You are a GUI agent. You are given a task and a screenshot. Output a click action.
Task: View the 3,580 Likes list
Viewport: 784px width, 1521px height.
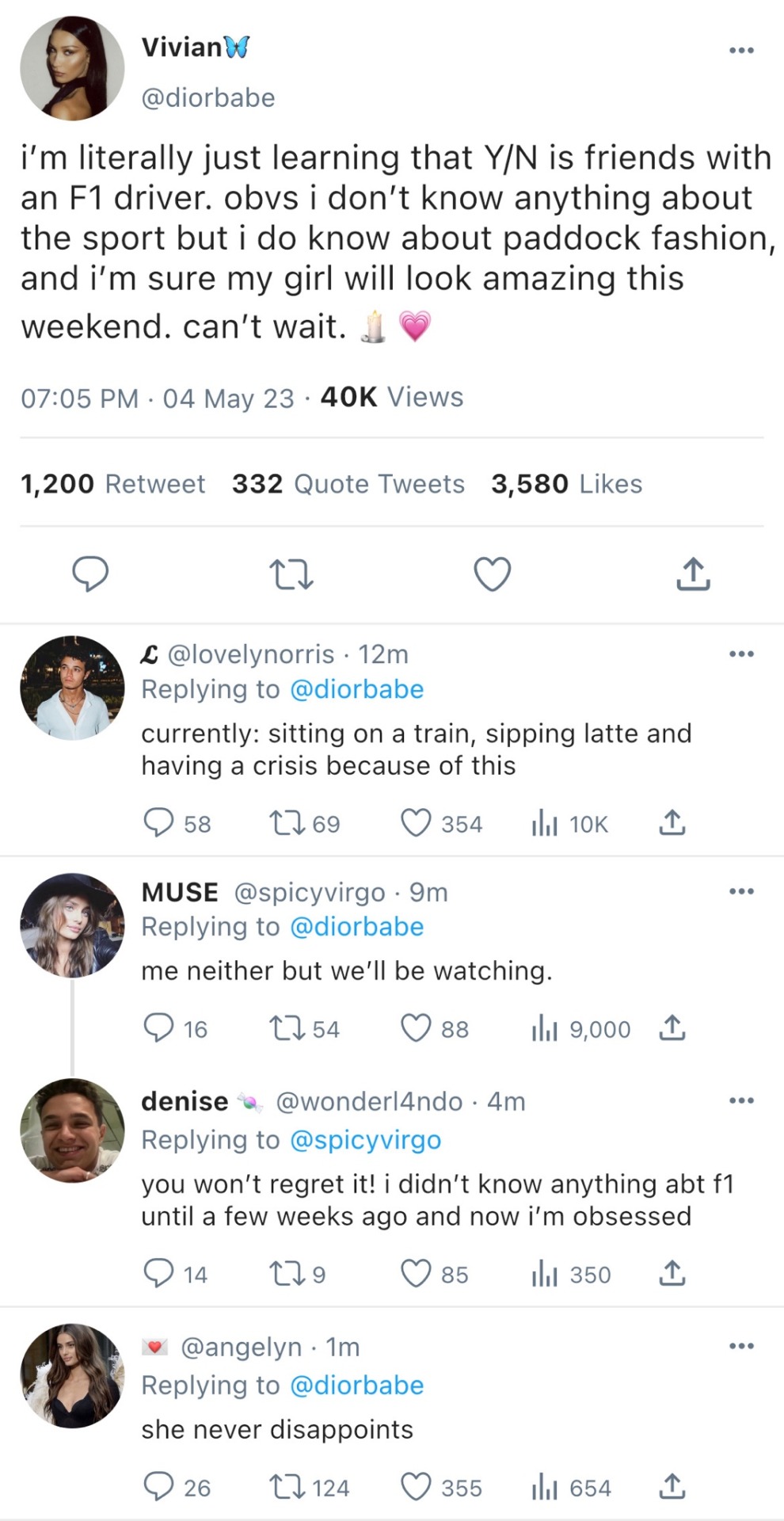pyautogui.click(x=566, y=484)
